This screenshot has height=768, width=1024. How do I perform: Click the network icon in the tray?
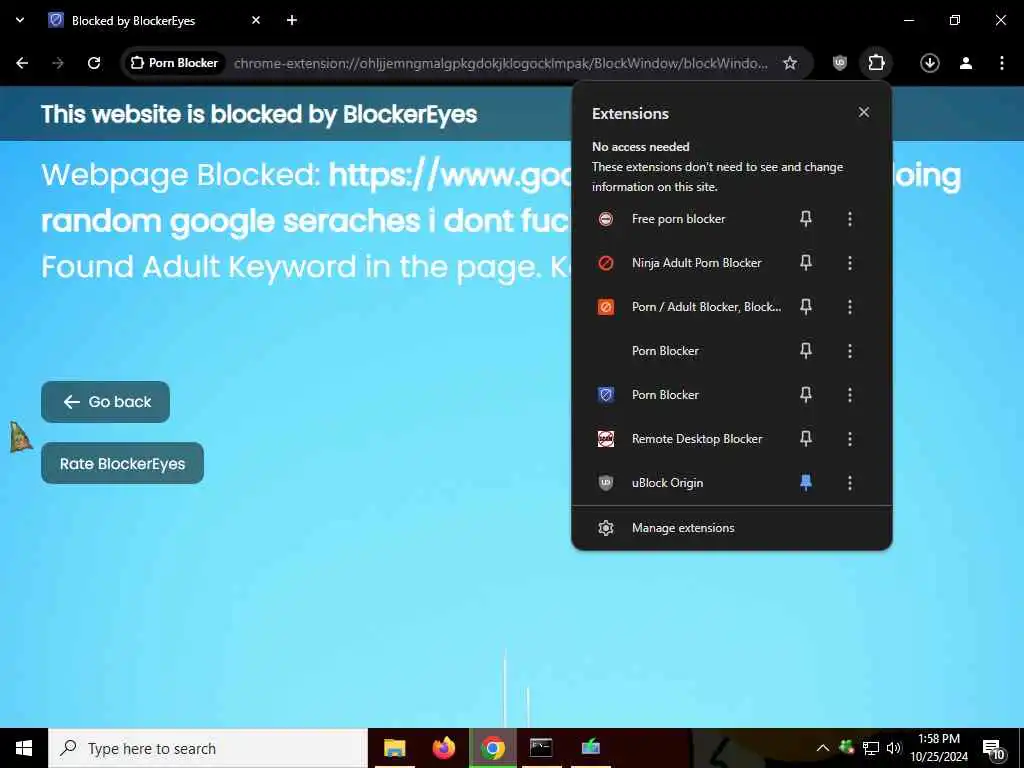pyautogui.click(x=871, y=748)
